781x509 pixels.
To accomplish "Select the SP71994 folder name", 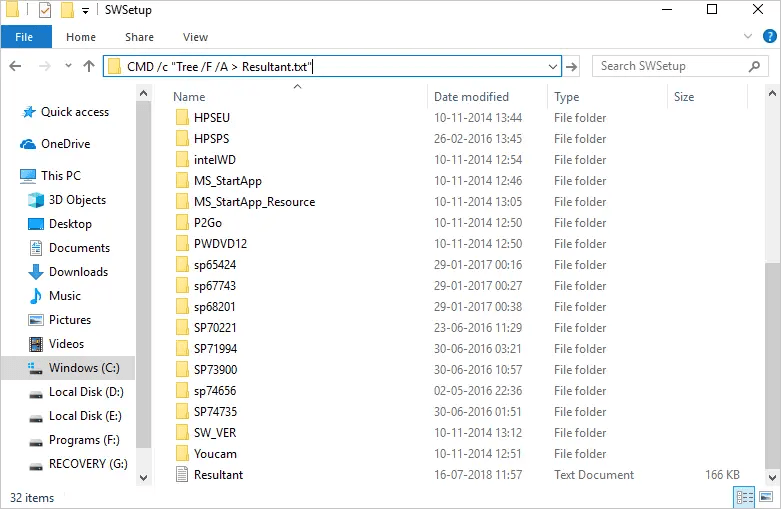I will tap(215, 349).
